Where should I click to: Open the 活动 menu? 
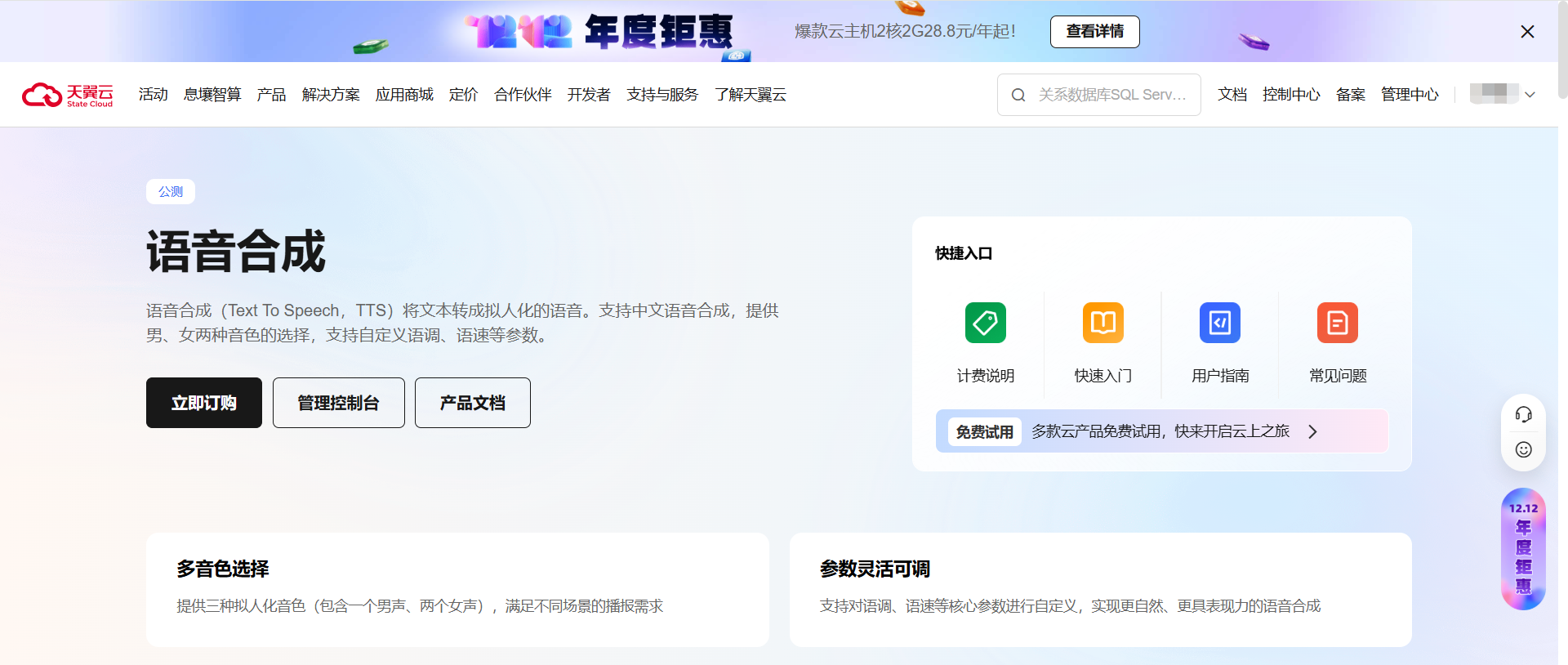154,95
